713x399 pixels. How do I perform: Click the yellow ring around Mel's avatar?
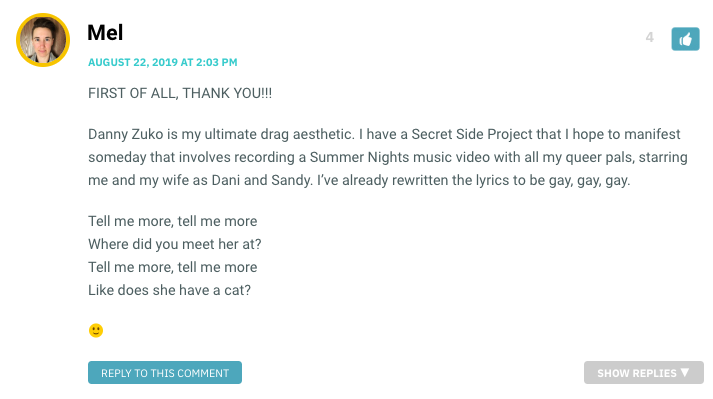43,15
